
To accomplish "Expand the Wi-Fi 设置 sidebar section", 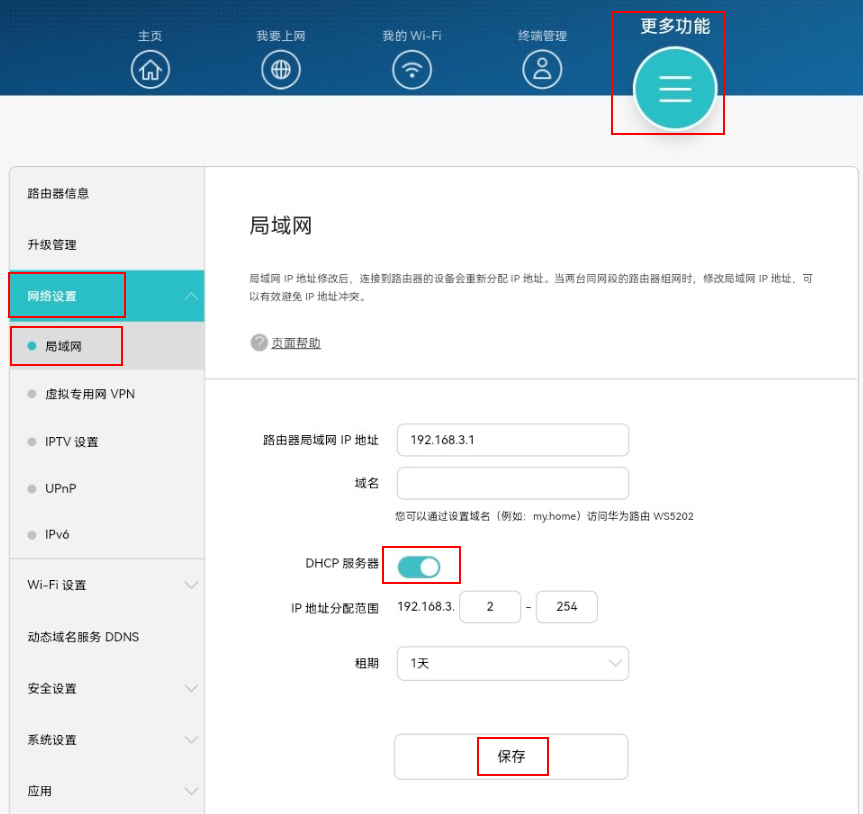I will [106, 585].
